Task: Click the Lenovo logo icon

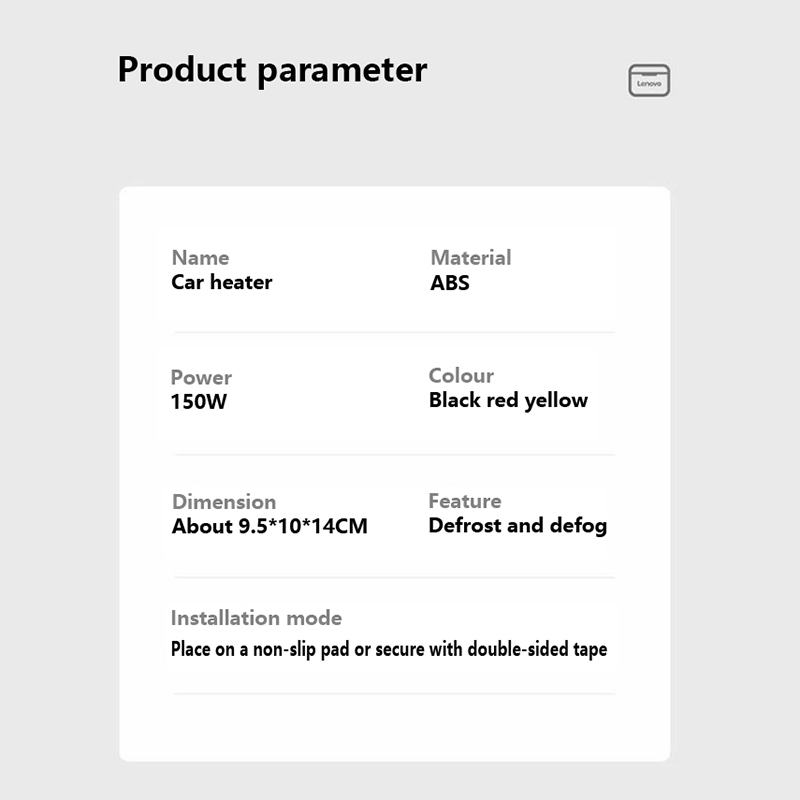Action: [x=649, y=81]
